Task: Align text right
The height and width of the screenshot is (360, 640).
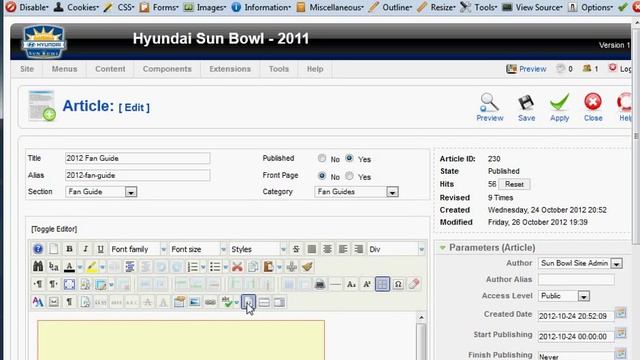Action: [x=358, y=249]
